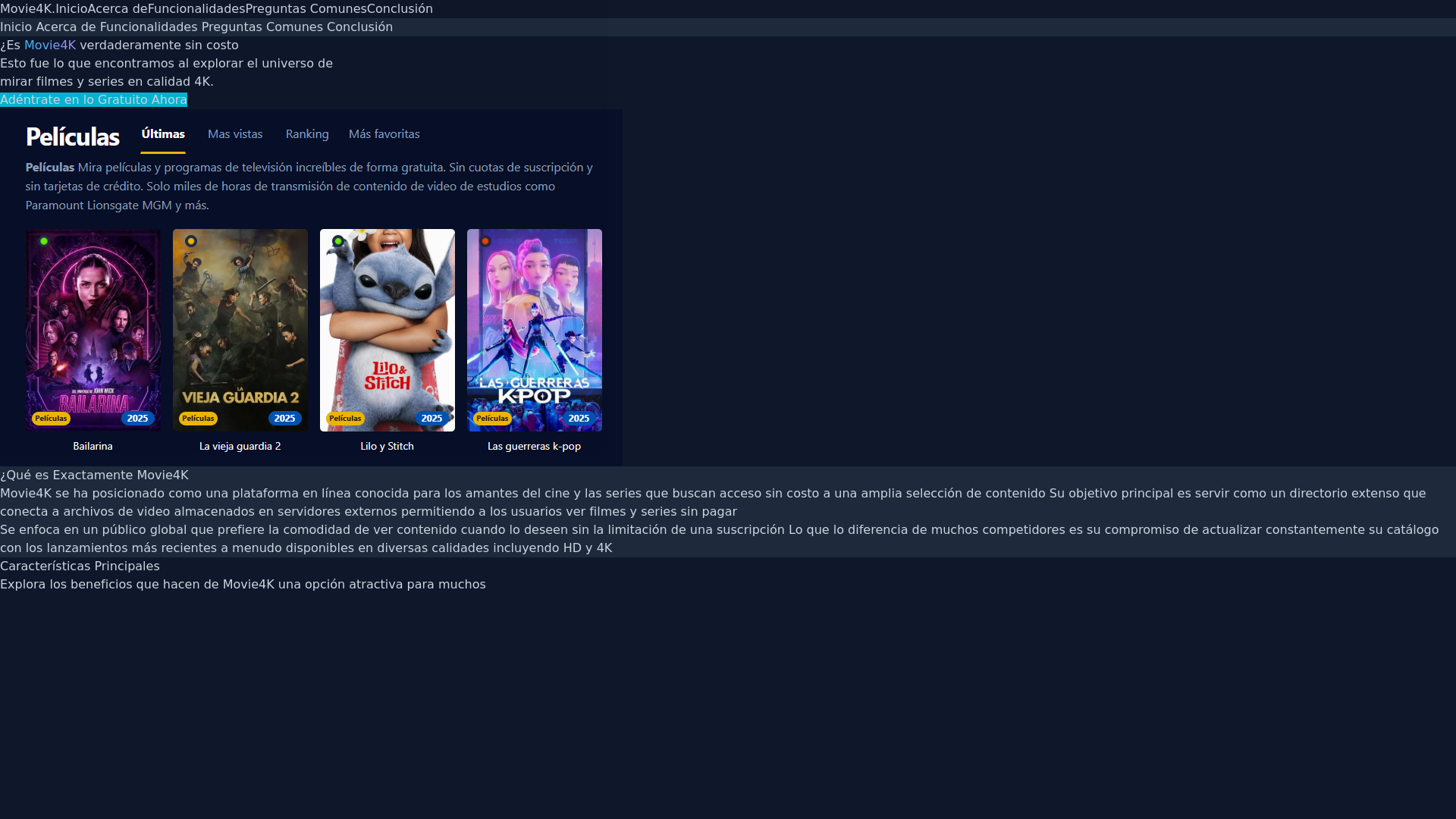
Task: Open the Las Guerreras K-Pop poster
Action: (535, 330)
